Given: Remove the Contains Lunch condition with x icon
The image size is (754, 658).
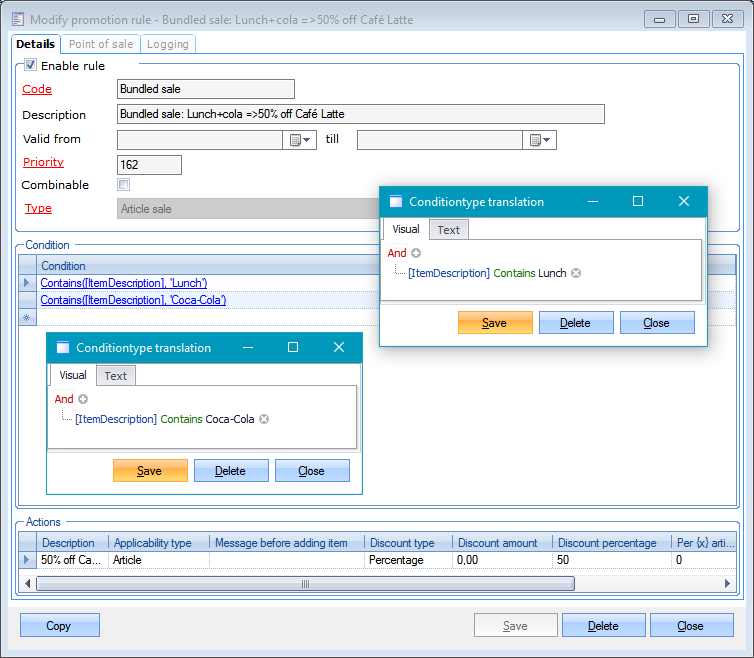Looking at the screenshot, I should point(576,273).
